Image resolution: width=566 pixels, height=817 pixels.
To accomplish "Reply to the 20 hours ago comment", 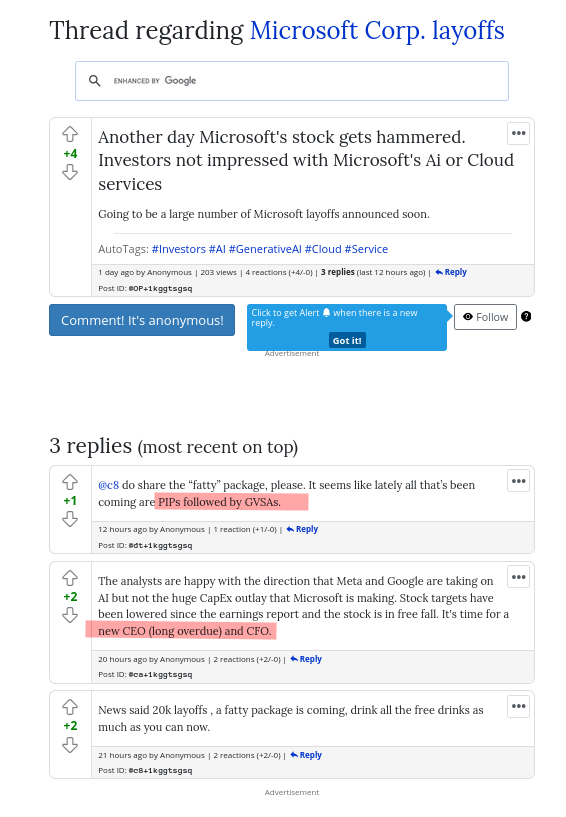I will (x=306, y=659).
